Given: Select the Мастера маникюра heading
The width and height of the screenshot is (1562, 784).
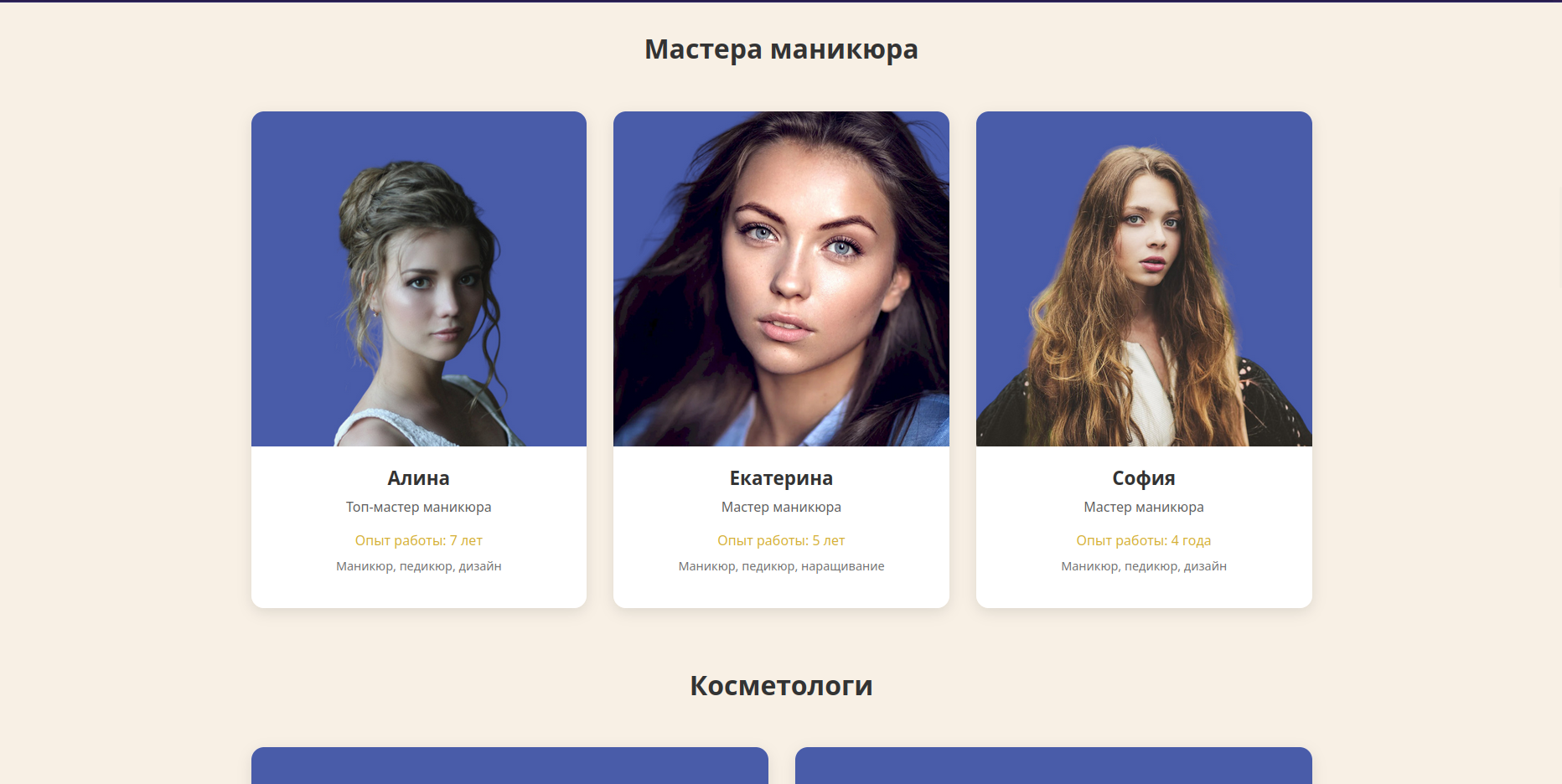Looking at the screenshot, I should click(x=781, y=49).
